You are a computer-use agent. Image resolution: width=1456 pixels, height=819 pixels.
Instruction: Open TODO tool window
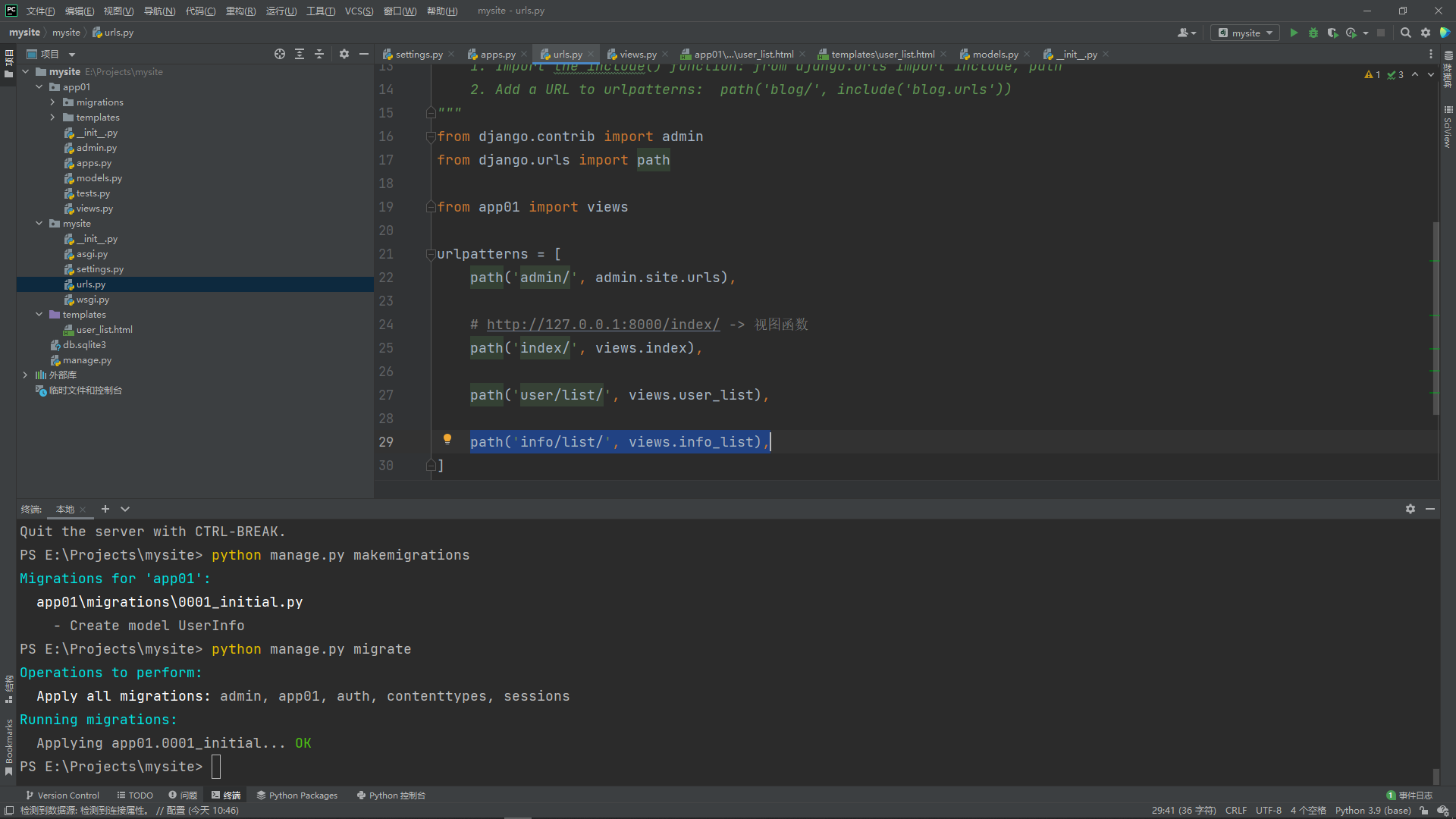coord(135,795)
